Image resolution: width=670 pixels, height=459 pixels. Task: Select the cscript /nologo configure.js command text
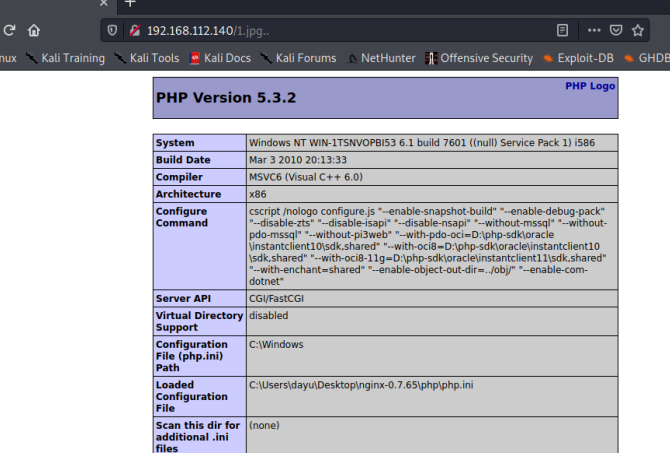coord(428,246)
